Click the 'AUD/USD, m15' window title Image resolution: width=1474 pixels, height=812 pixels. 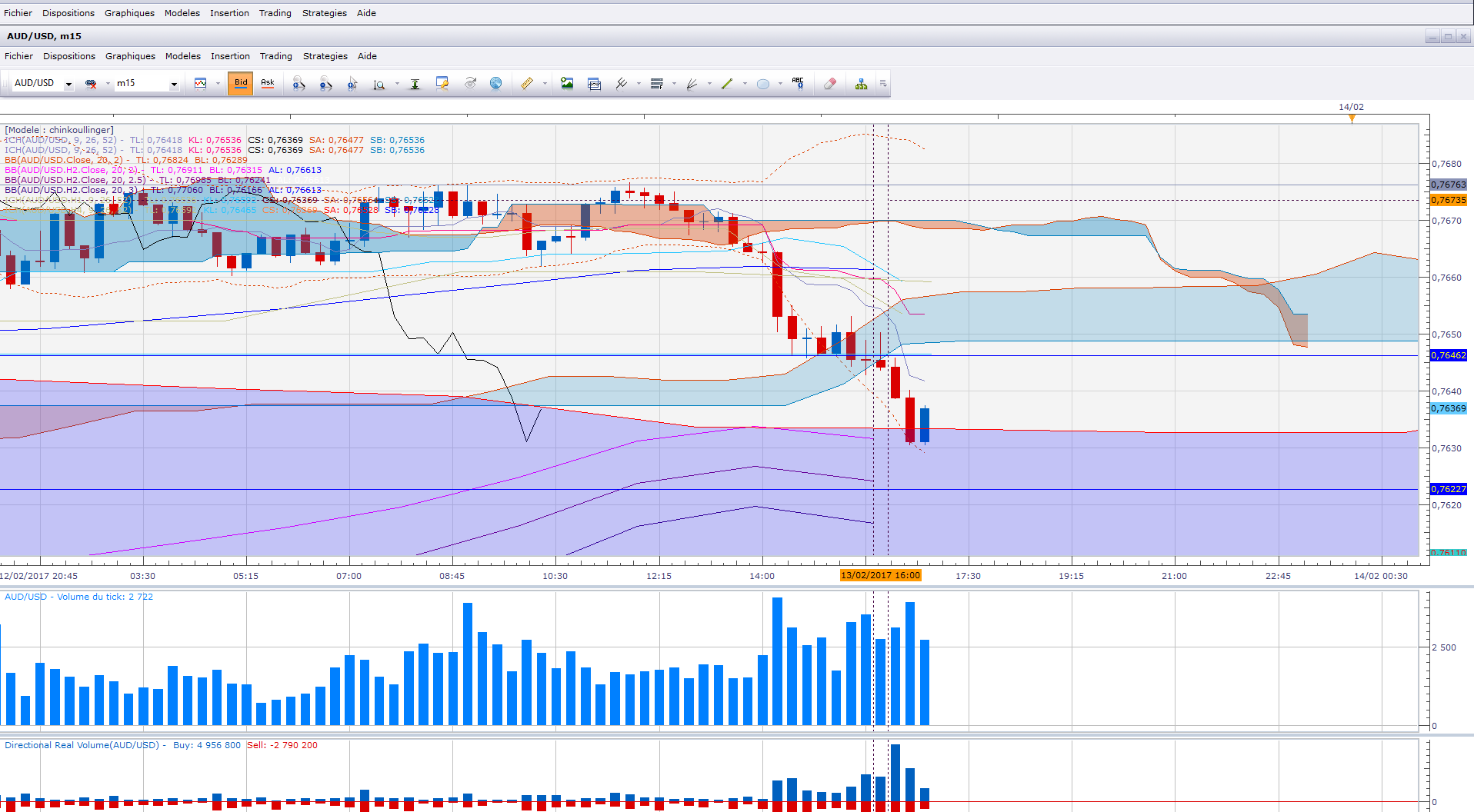tap(44, 36)
